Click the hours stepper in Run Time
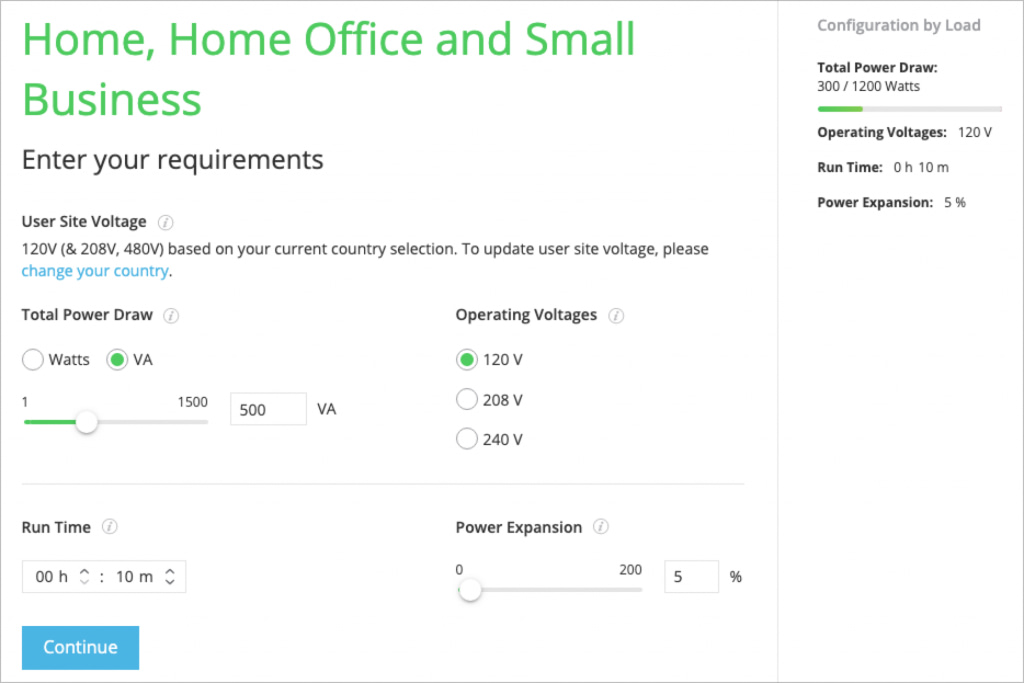The width and height of the screenshot is (1024, 683). 85,577
